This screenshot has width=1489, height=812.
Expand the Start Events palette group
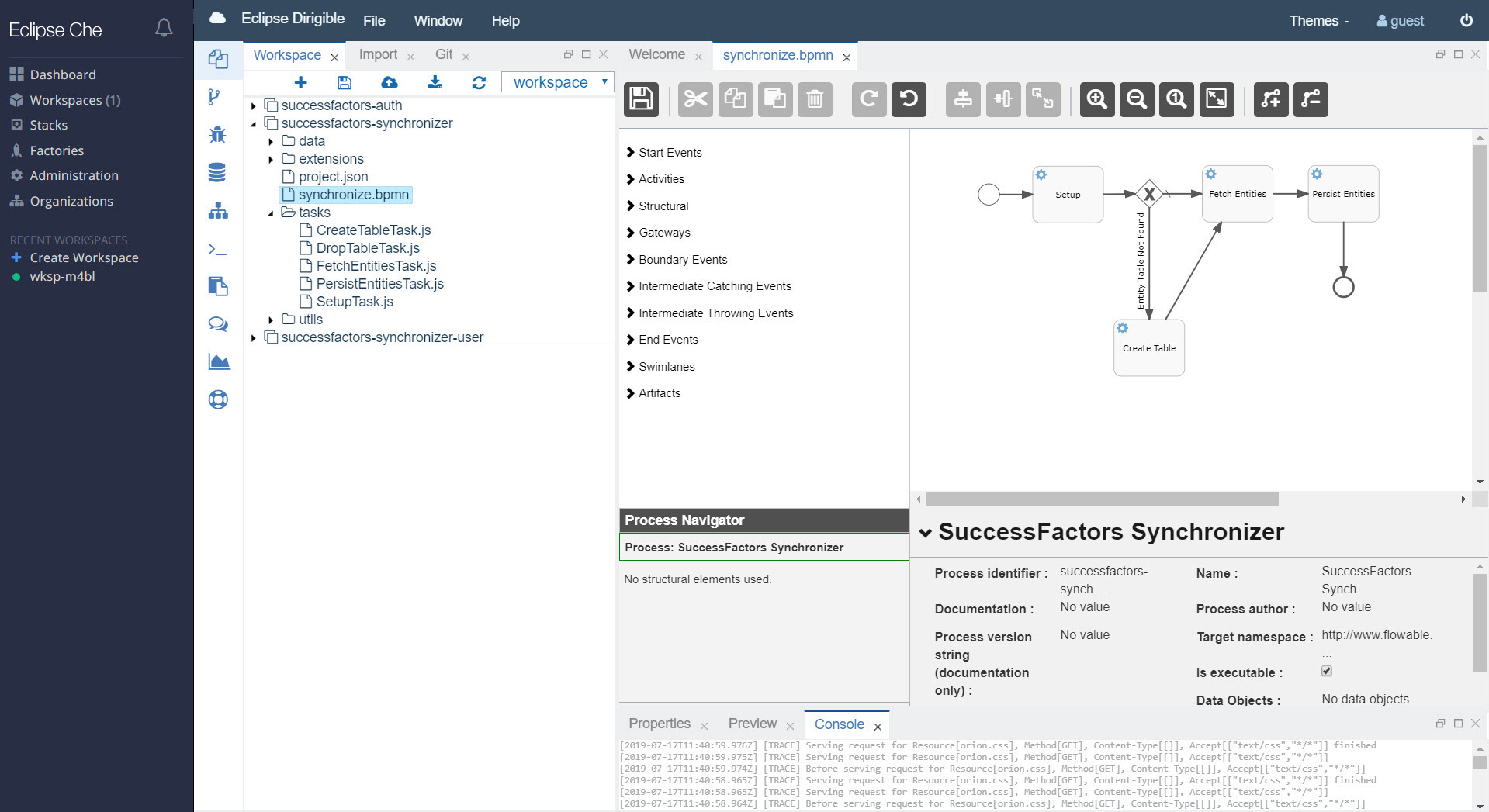pos(664,153)
